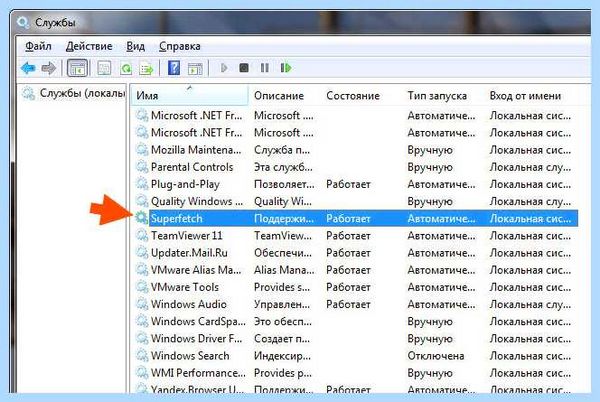The image size is (600, 402).
Task: Open the Справка menu
Action: pos(179,46)
